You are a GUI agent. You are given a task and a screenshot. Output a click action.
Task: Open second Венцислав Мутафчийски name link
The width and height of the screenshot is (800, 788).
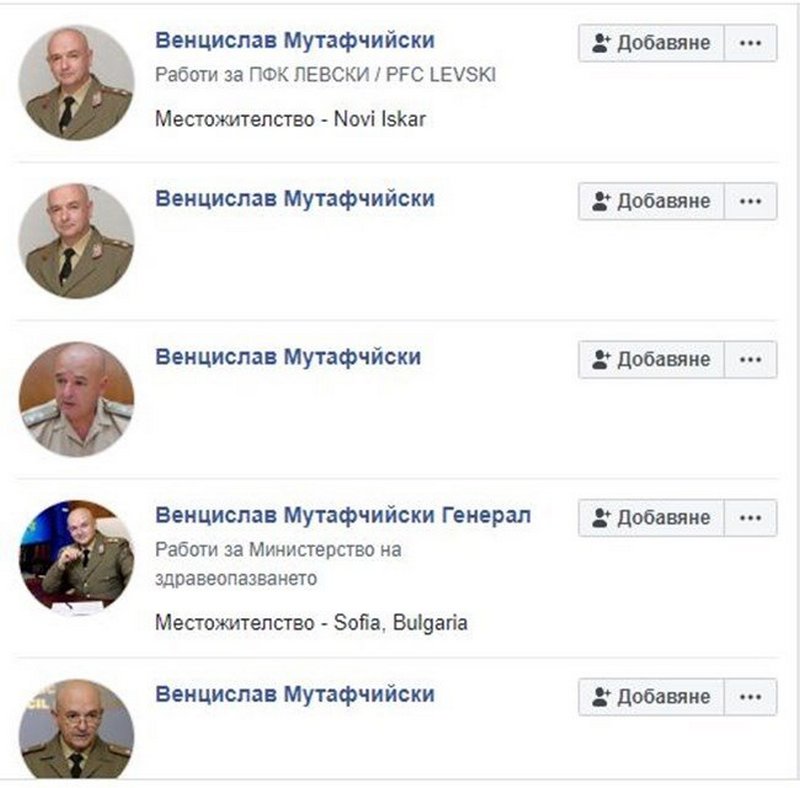295,199
